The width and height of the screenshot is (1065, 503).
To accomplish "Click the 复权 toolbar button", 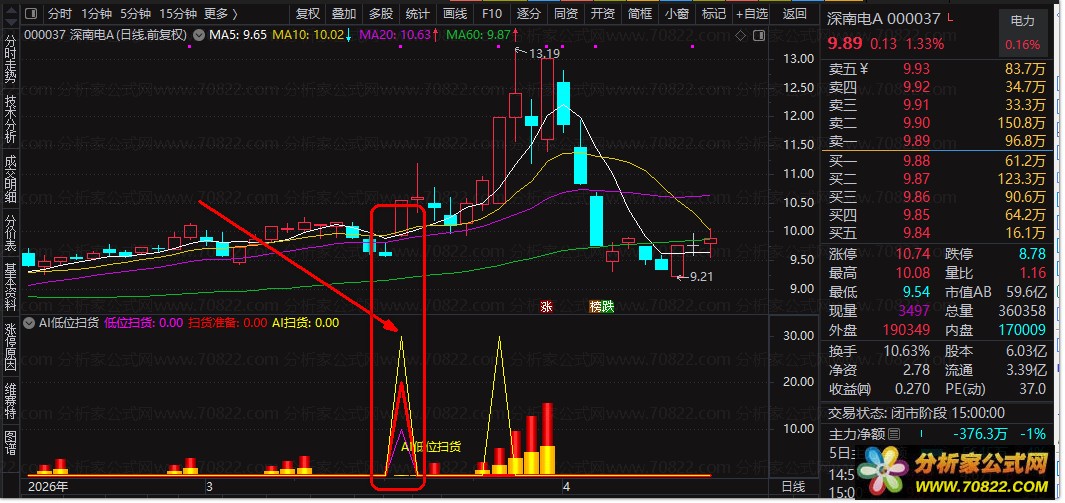I will 308,14.
